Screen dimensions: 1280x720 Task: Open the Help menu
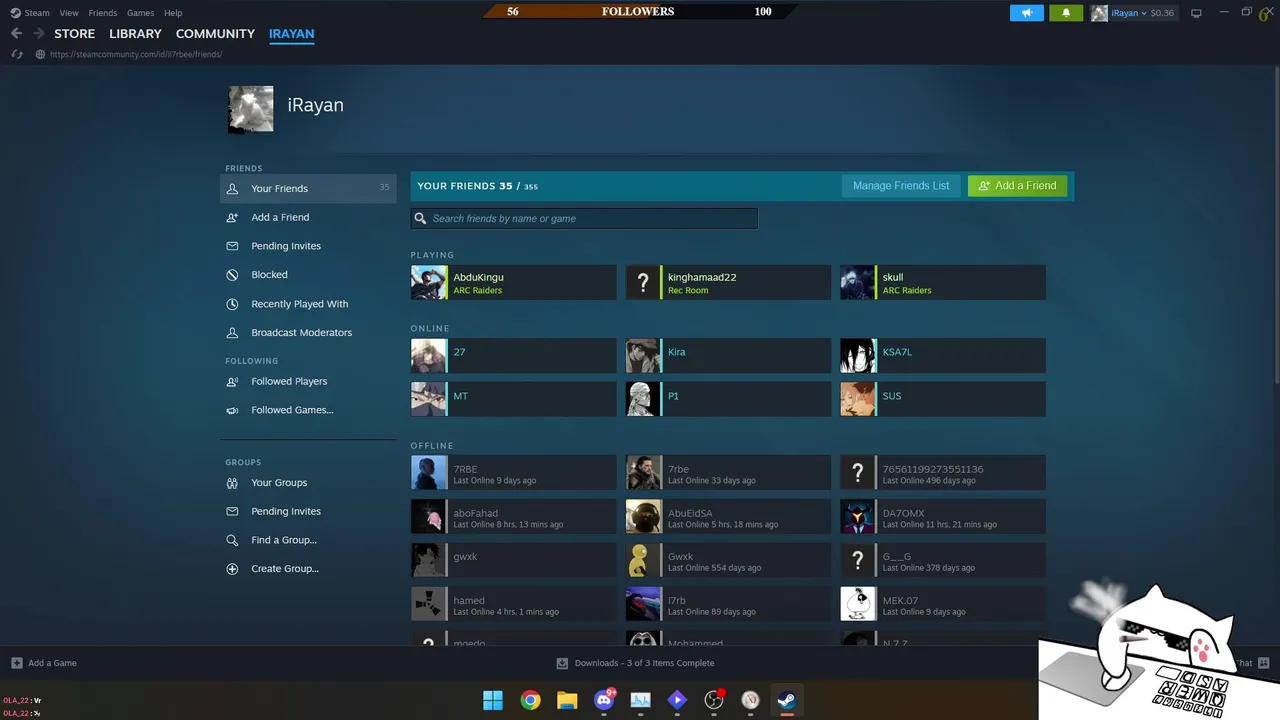(173, 13)
